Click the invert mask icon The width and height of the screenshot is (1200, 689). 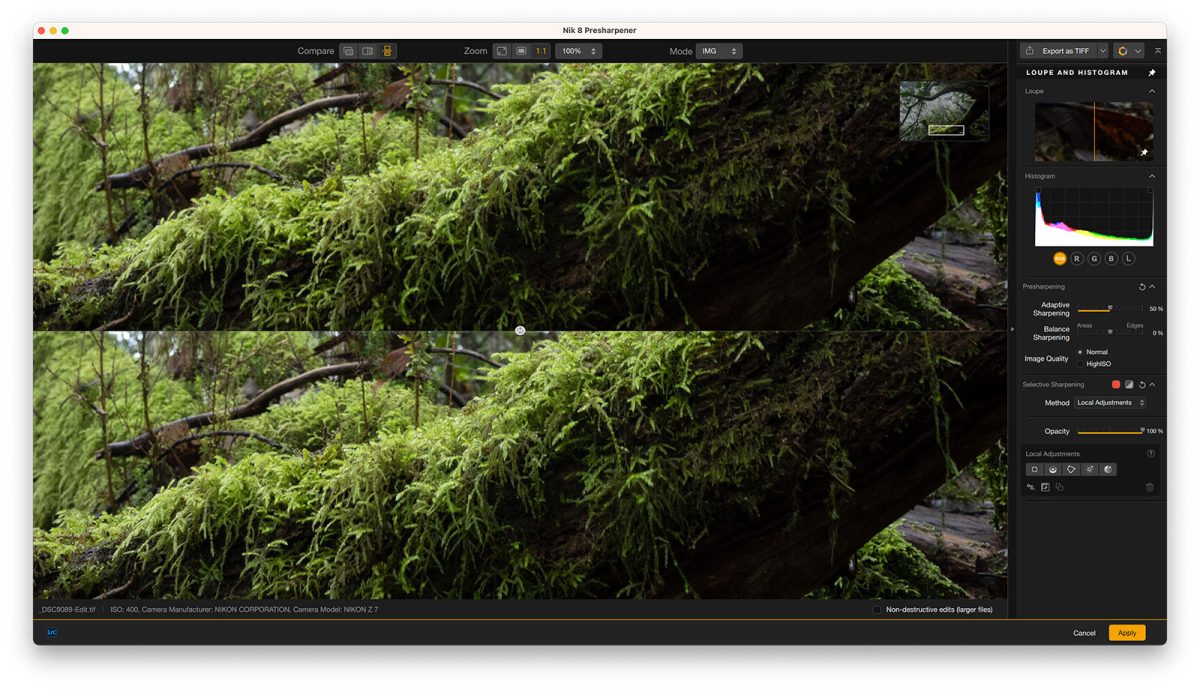1045,487
